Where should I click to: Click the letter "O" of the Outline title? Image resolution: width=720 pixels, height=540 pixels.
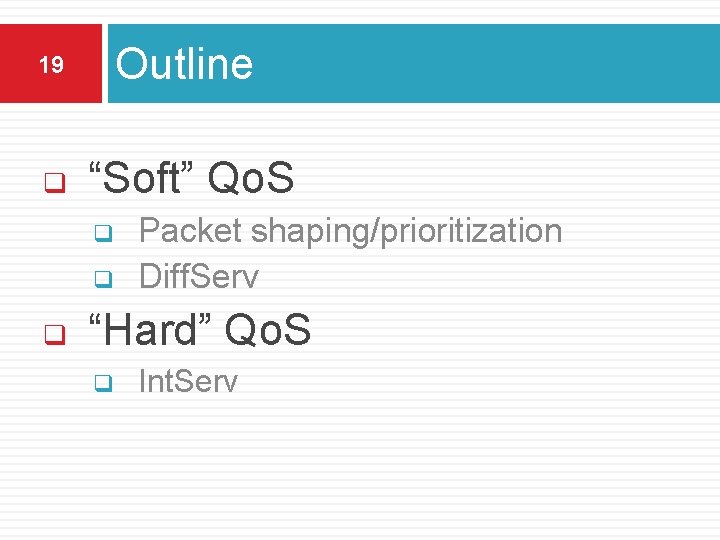point(131,63)
